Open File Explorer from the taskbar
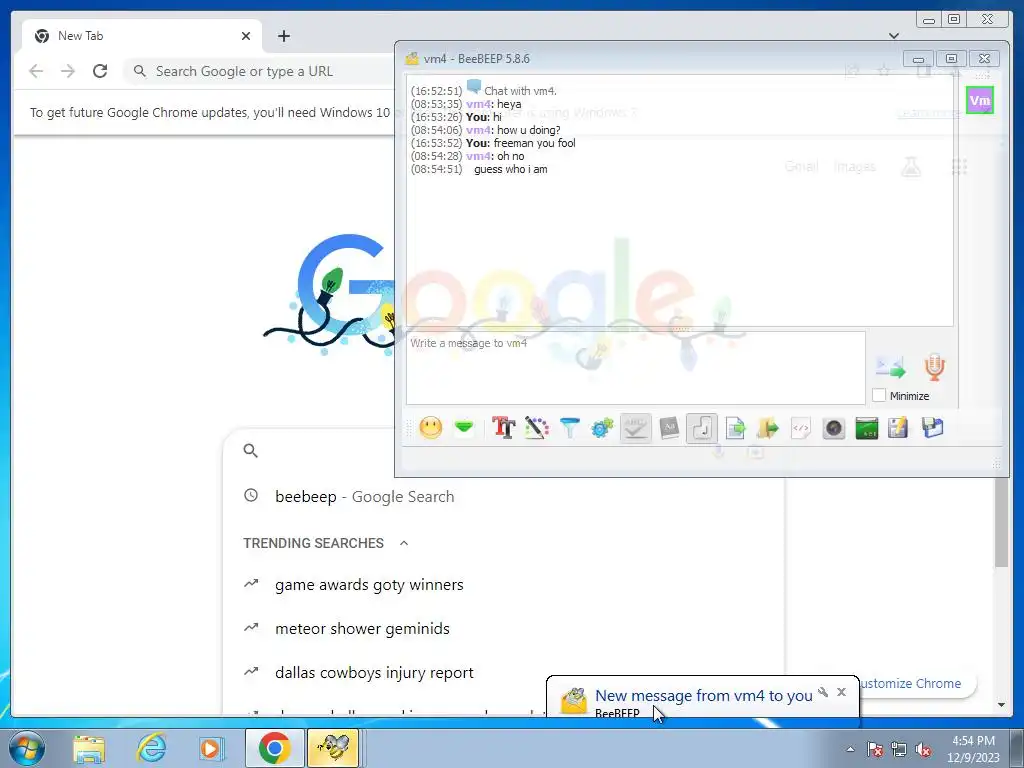Screen dimensions: 1024x768 tap(89, 748)
